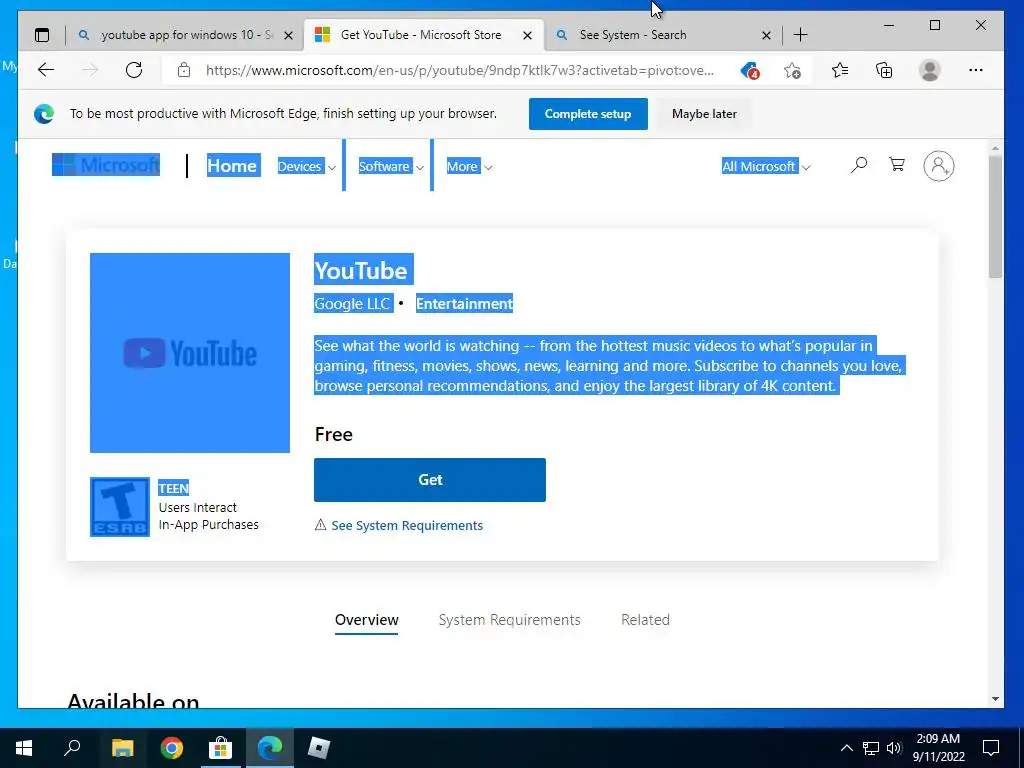Search Microsoft.com with magnifier icon
The width and height of the screenshot is (1024, 768).
point(859,165)
